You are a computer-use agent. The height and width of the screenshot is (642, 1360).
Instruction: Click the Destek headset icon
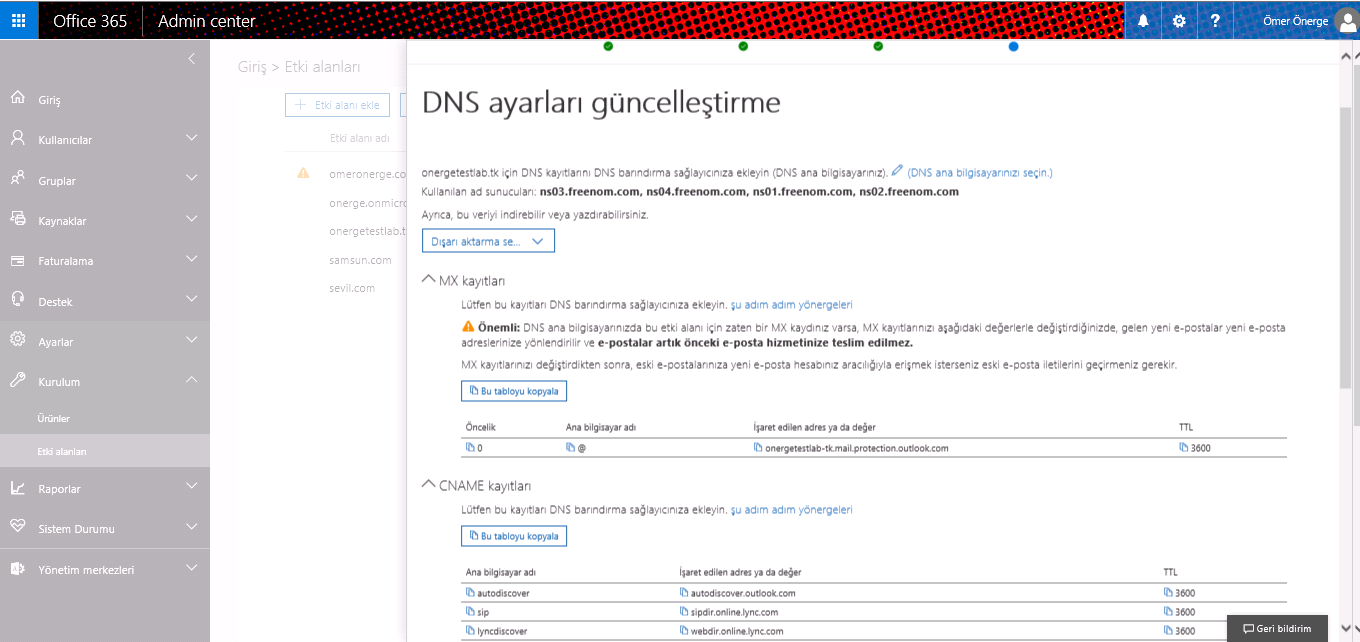point(17,300)
